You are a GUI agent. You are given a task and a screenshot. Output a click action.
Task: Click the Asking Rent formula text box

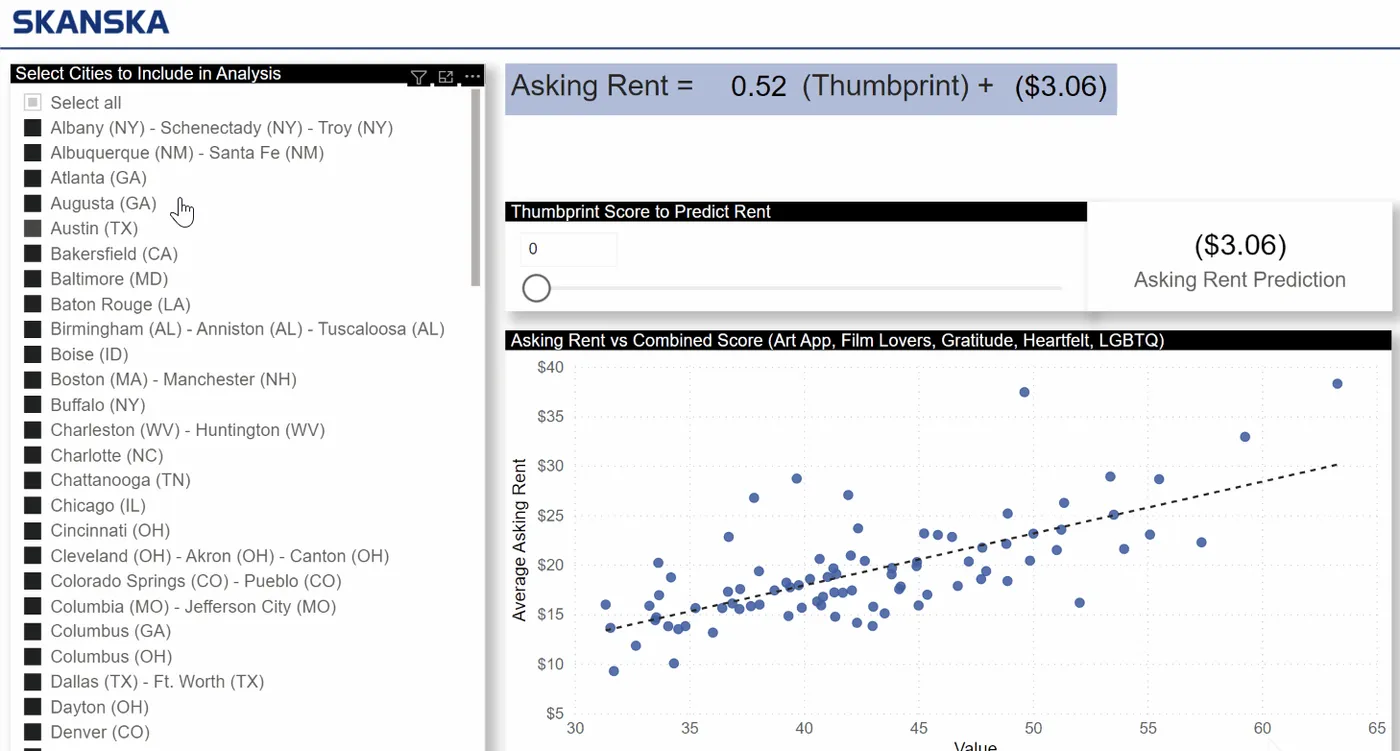tap(810, 88)
